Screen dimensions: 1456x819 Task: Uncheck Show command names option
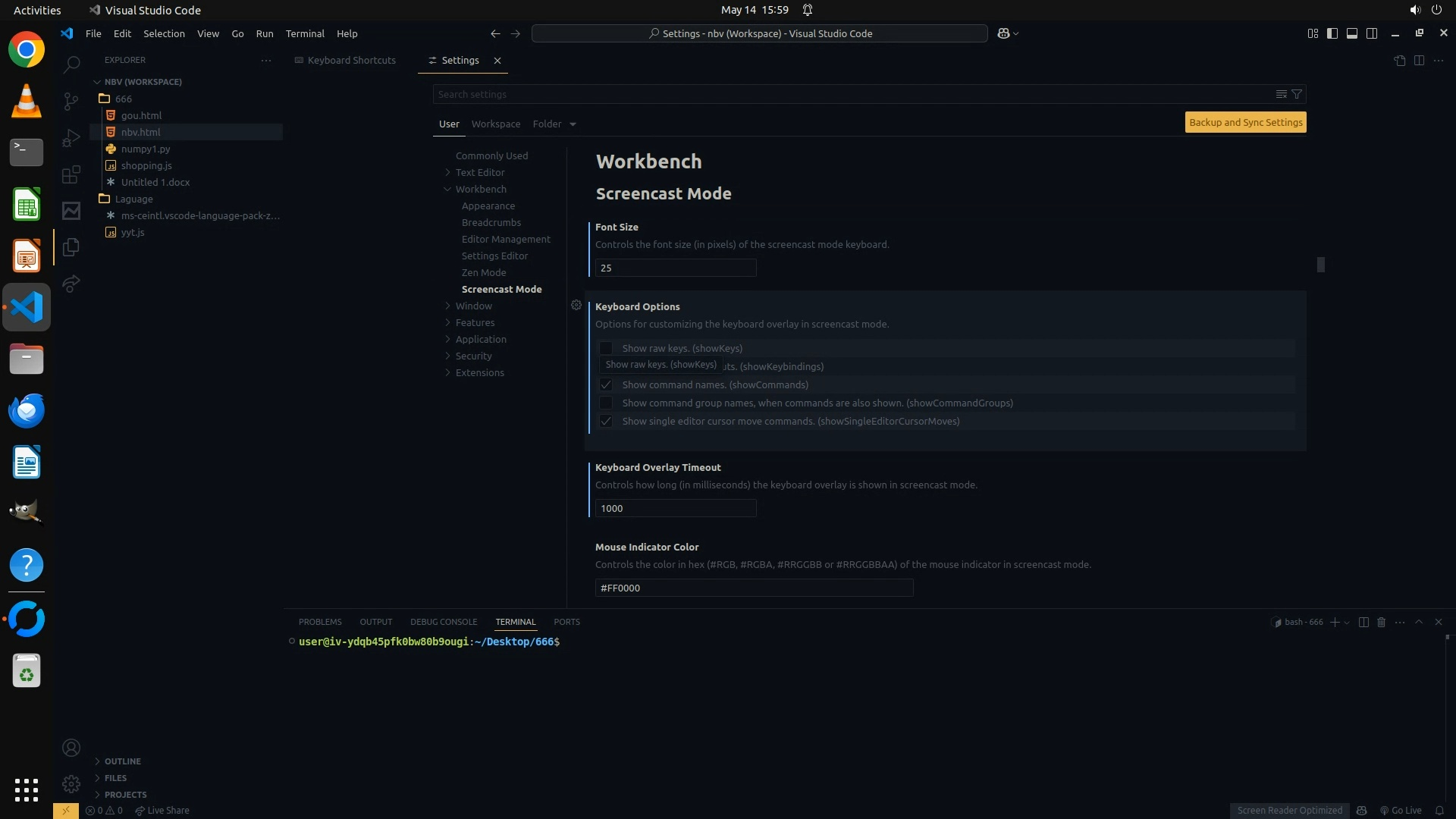tap(606, 384)
